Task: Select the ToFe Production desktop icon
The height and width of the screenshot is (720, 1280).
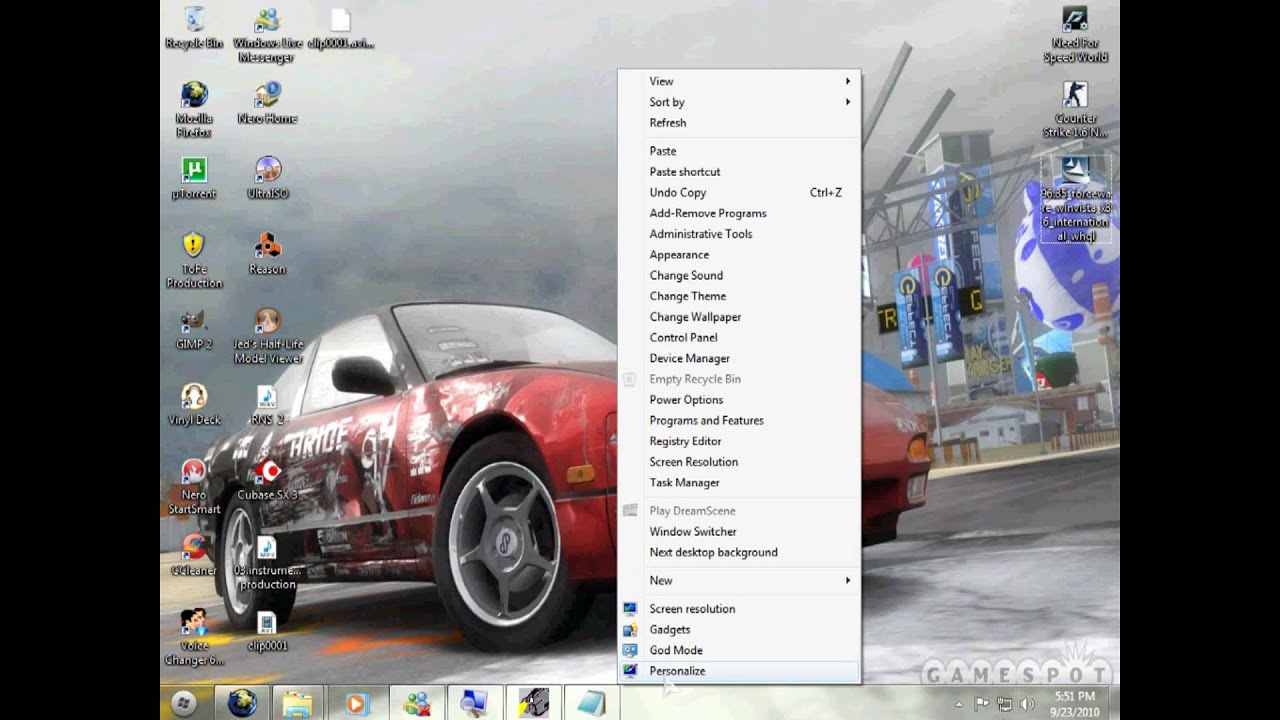Action: (194, 260)
